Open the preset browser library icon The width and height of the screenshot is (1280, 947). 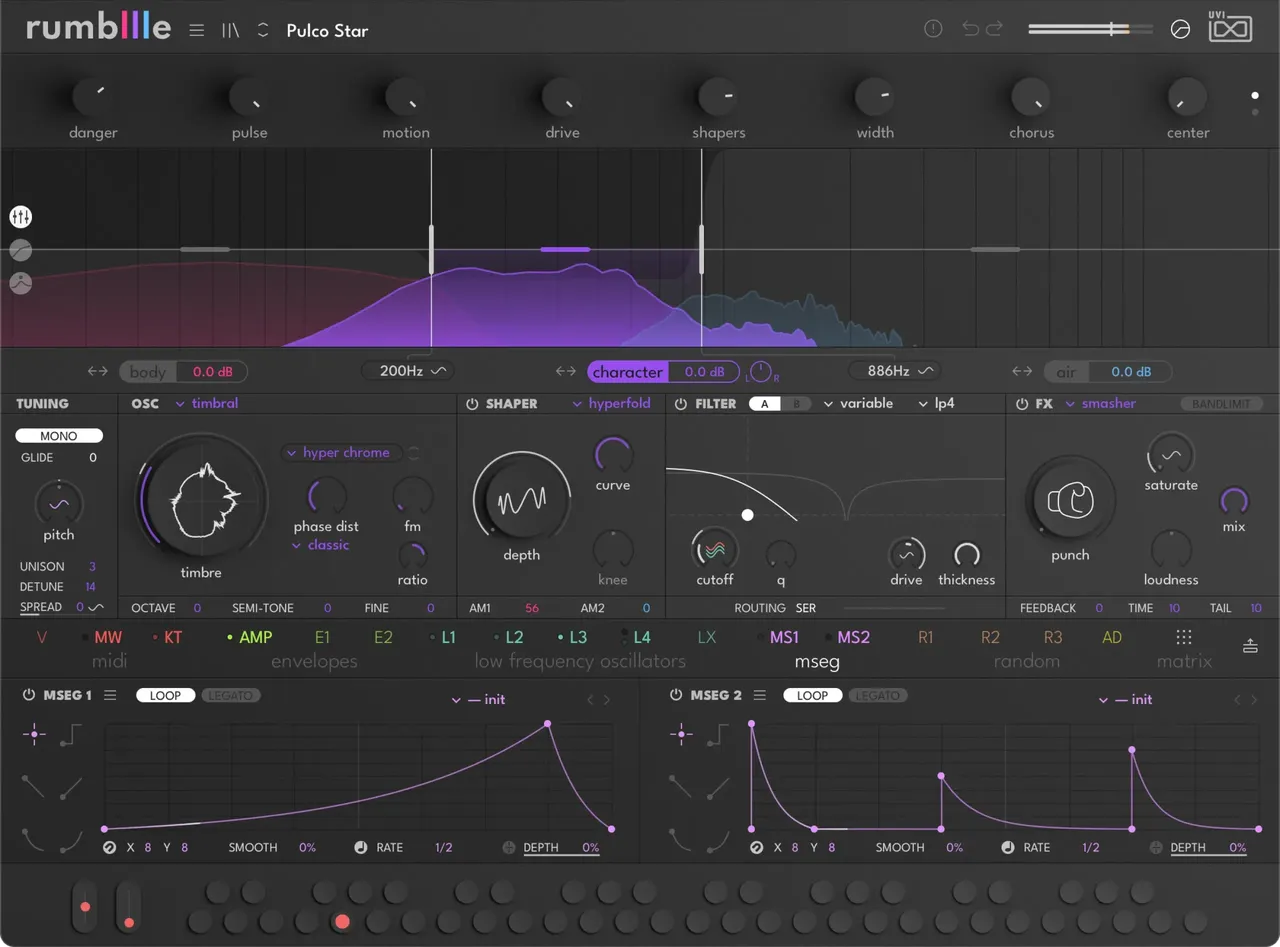[231, 30]
